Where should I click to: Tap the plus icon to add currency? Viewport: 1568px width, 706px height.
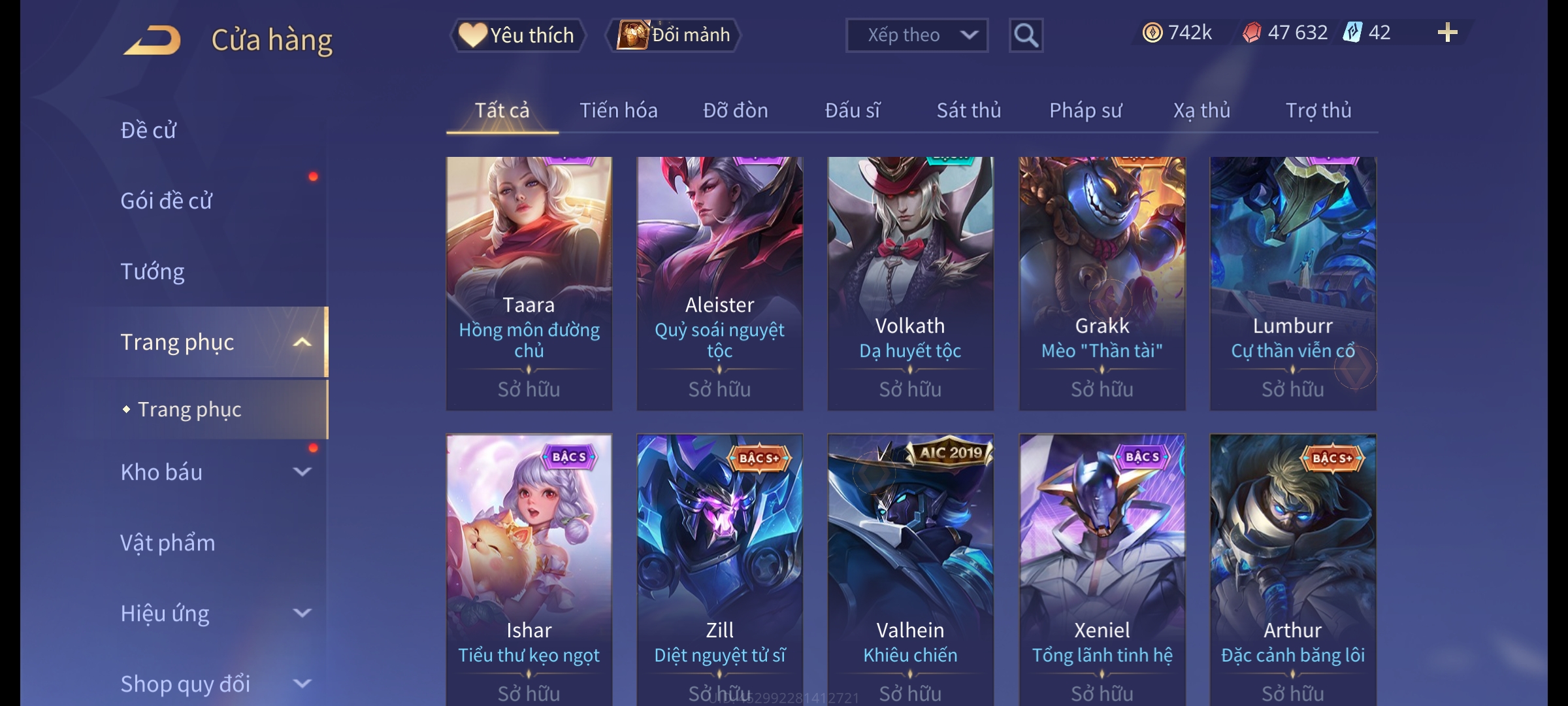[1448, 32]
